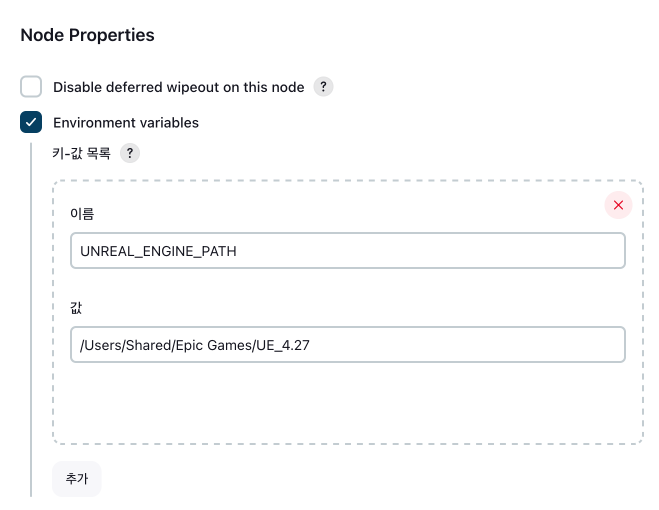The height and width of the screenshot is (510, 659).
Task: Enable Disable deferred wipeout checkbox
Action: [31, 87]
